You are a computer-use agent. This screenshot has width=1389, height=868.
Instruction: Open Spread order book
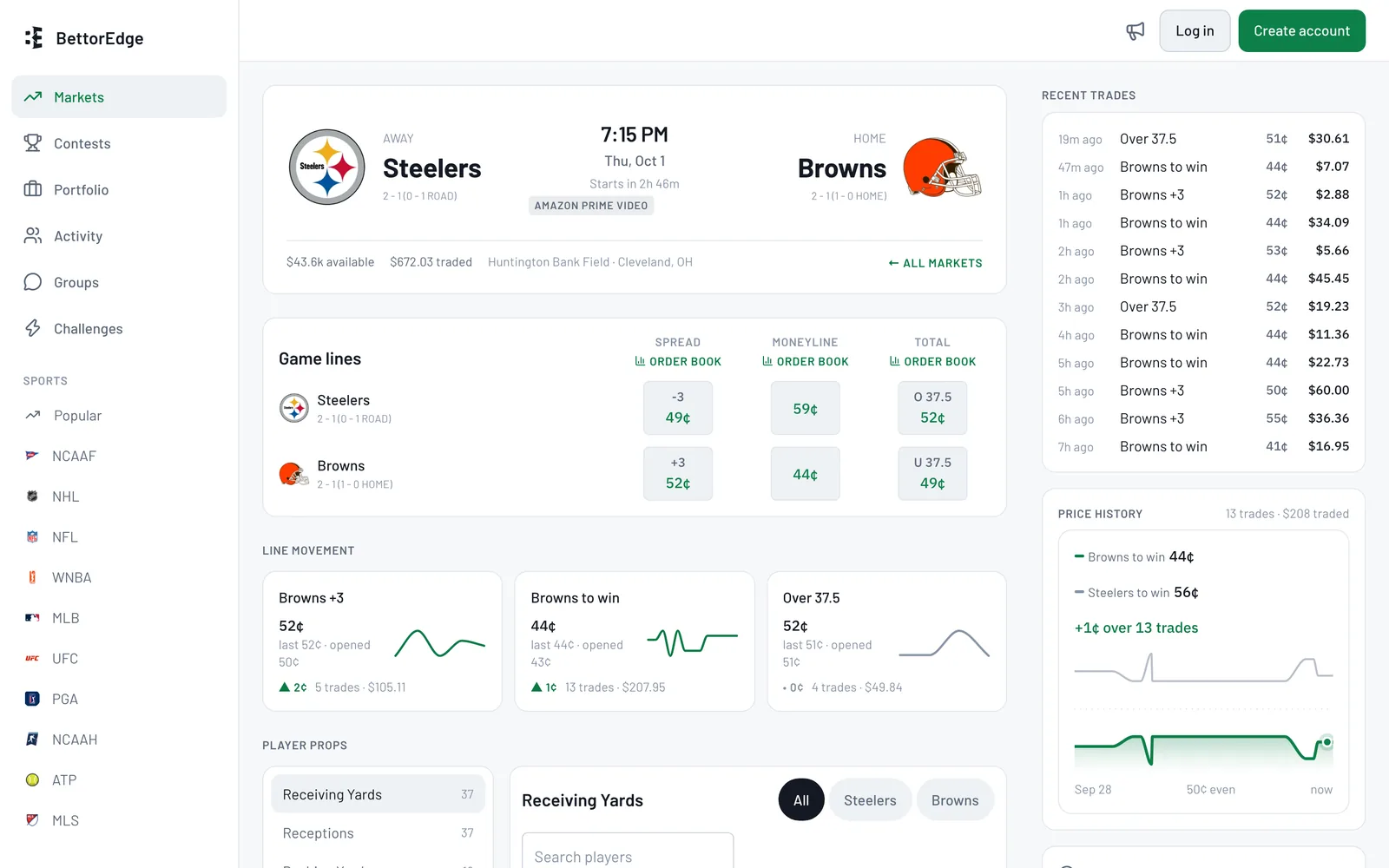coord(678,362)
